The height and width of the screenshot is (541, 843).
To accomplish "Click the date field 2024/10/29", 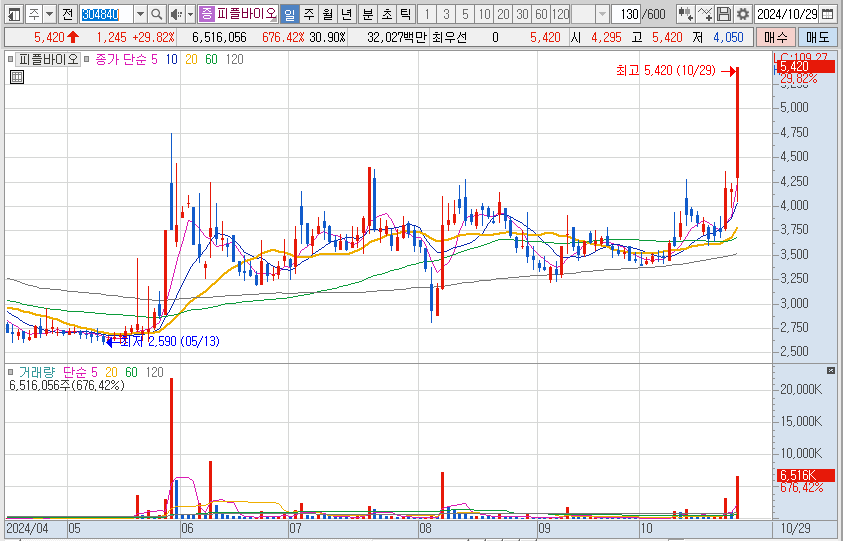I will coord(787,14).
